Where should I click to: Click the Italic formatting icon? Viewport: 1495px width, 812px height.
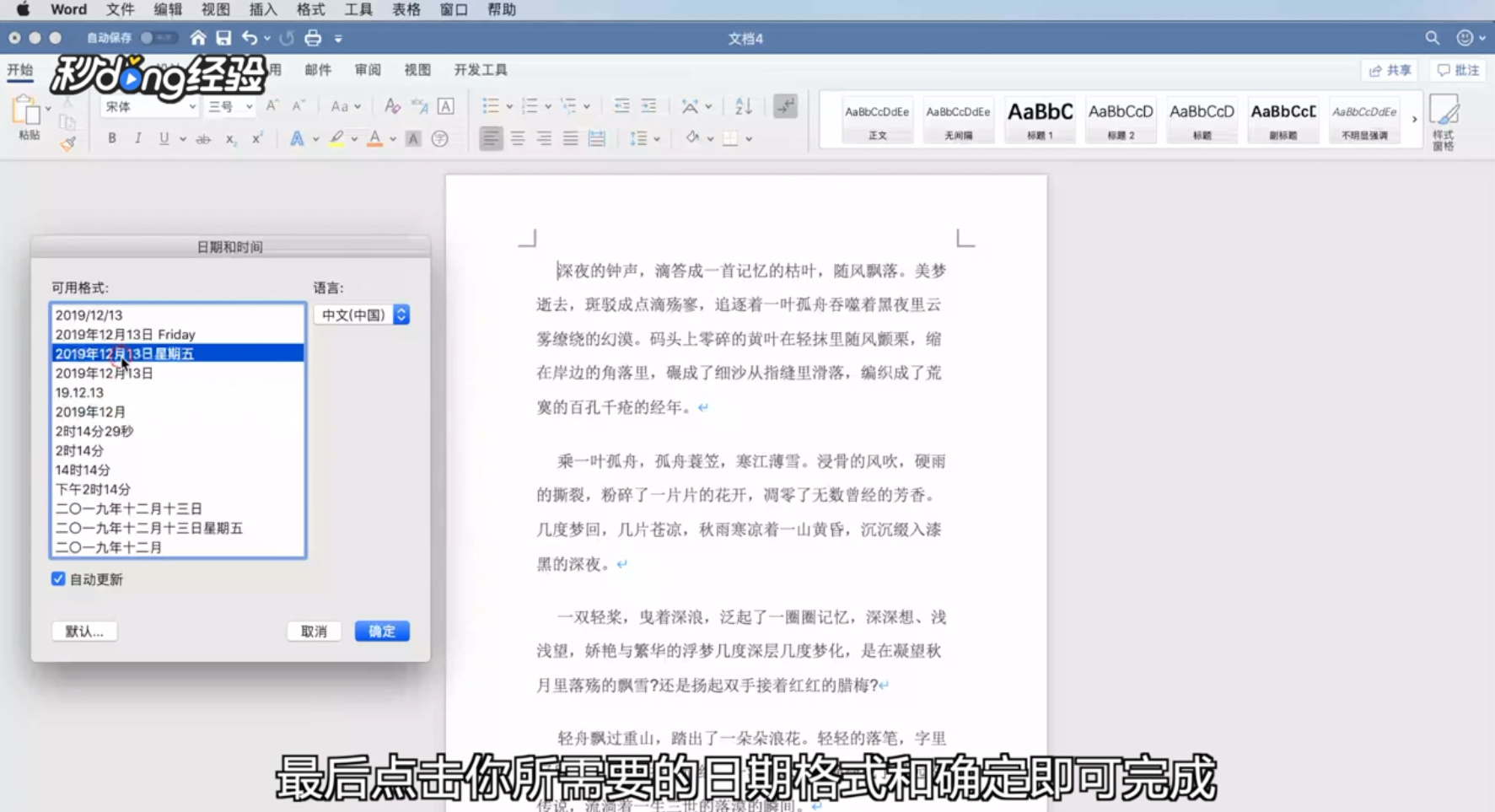137,138
